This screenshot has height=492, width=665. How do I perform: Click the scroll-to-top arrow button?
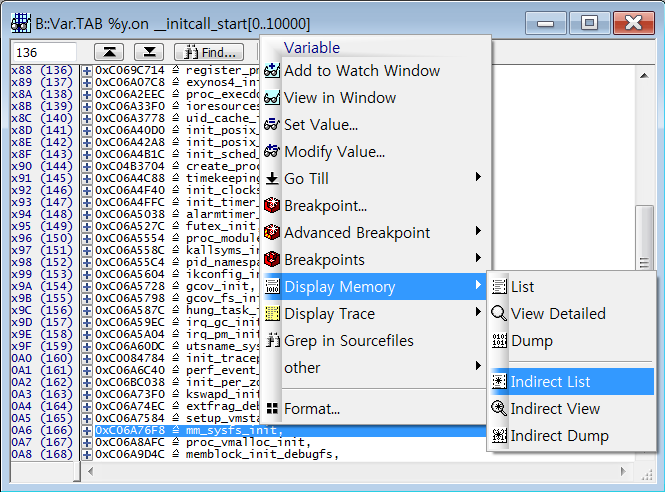[x=109, y=52]
